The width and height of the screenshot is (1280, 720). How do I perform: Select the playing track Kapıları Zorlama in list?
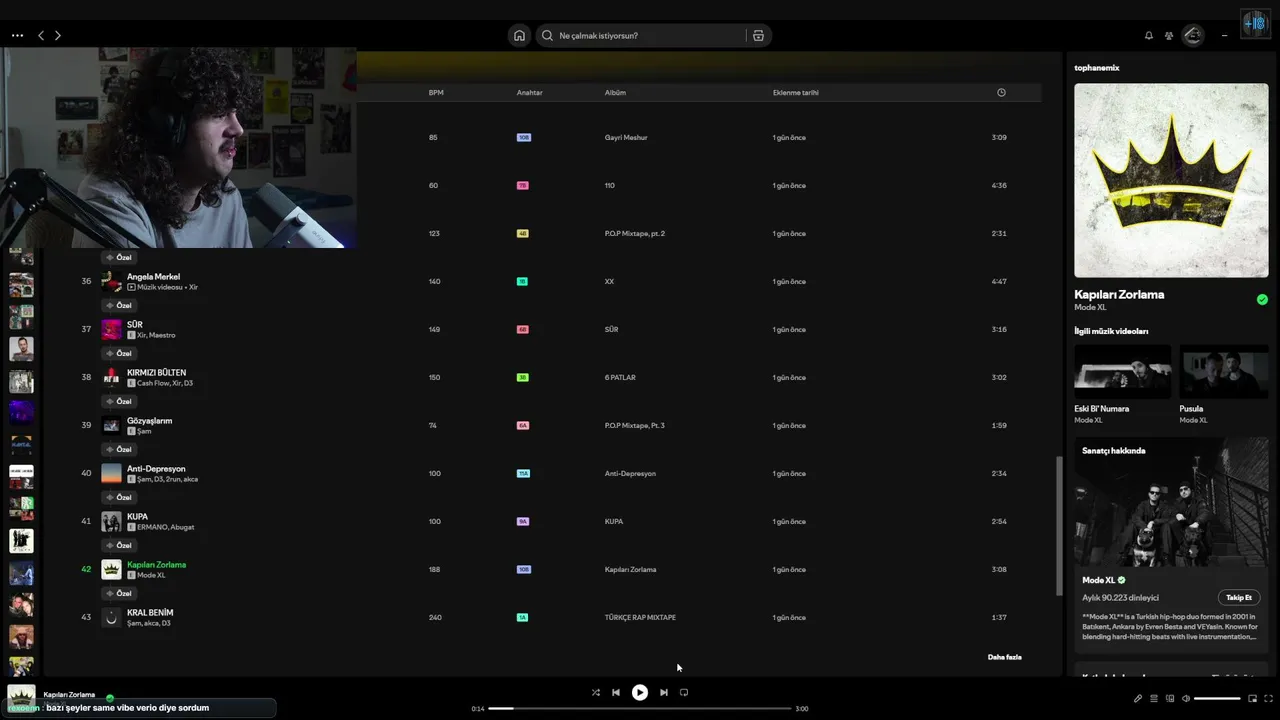(156, 564)
